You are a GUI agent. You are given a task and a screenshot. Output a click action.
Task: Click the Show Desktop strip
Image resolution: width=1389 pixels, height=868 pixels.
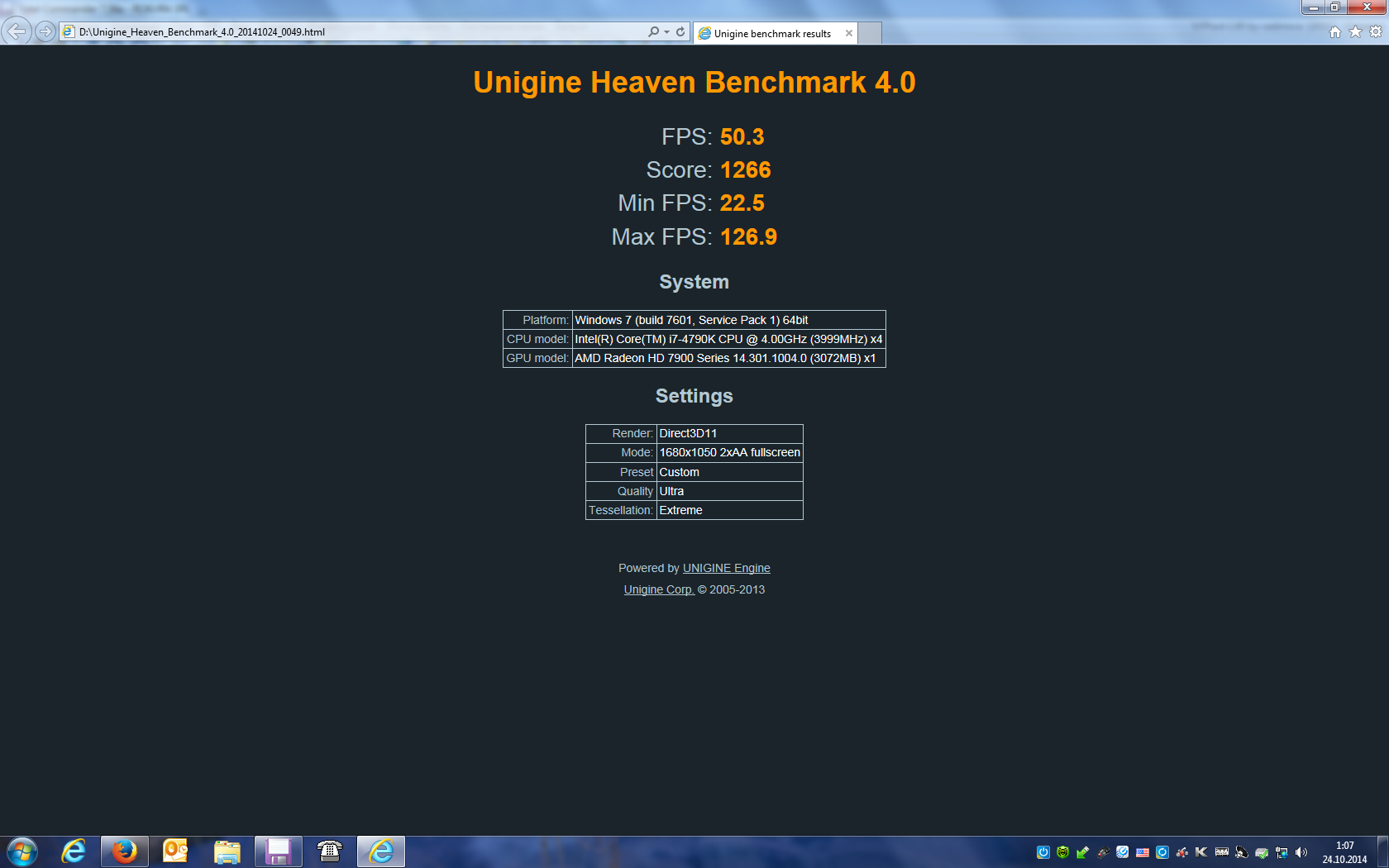[1383, 851]
